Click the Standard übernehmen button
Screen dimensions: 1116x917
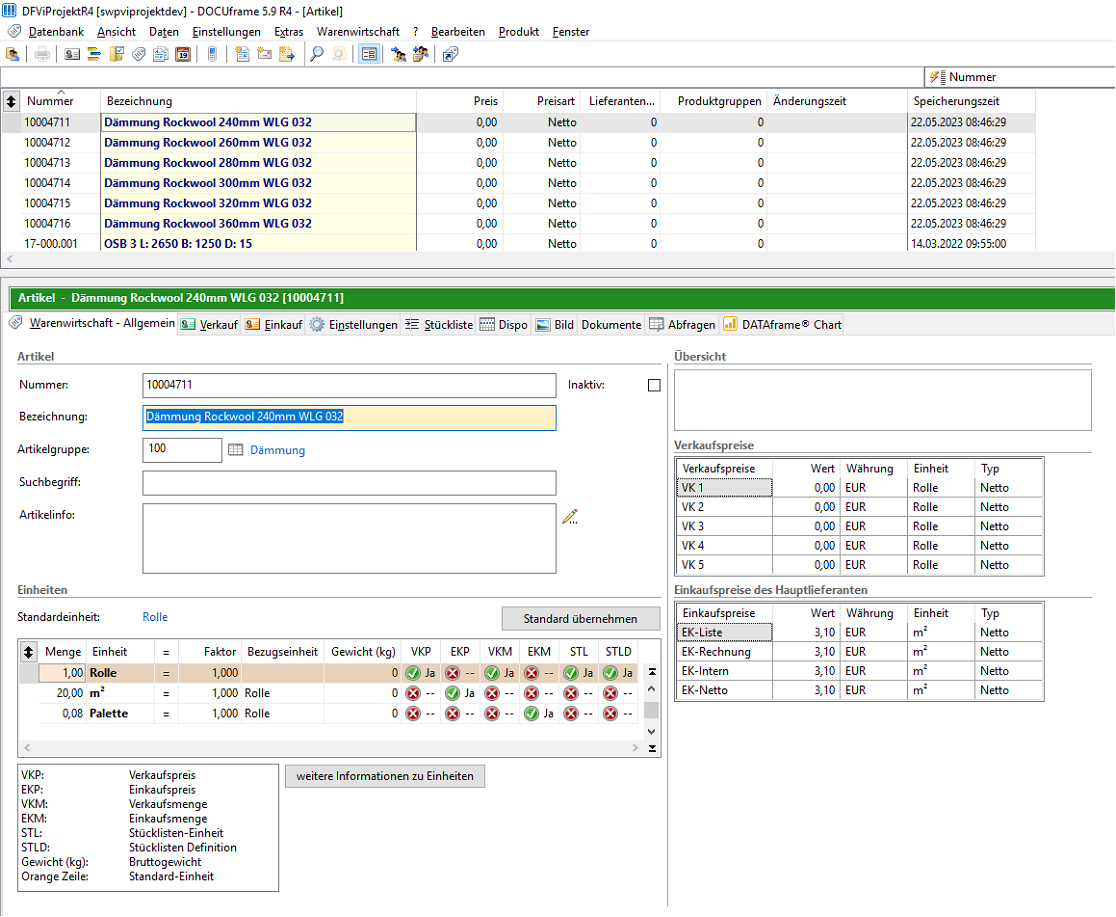point(580,619)
